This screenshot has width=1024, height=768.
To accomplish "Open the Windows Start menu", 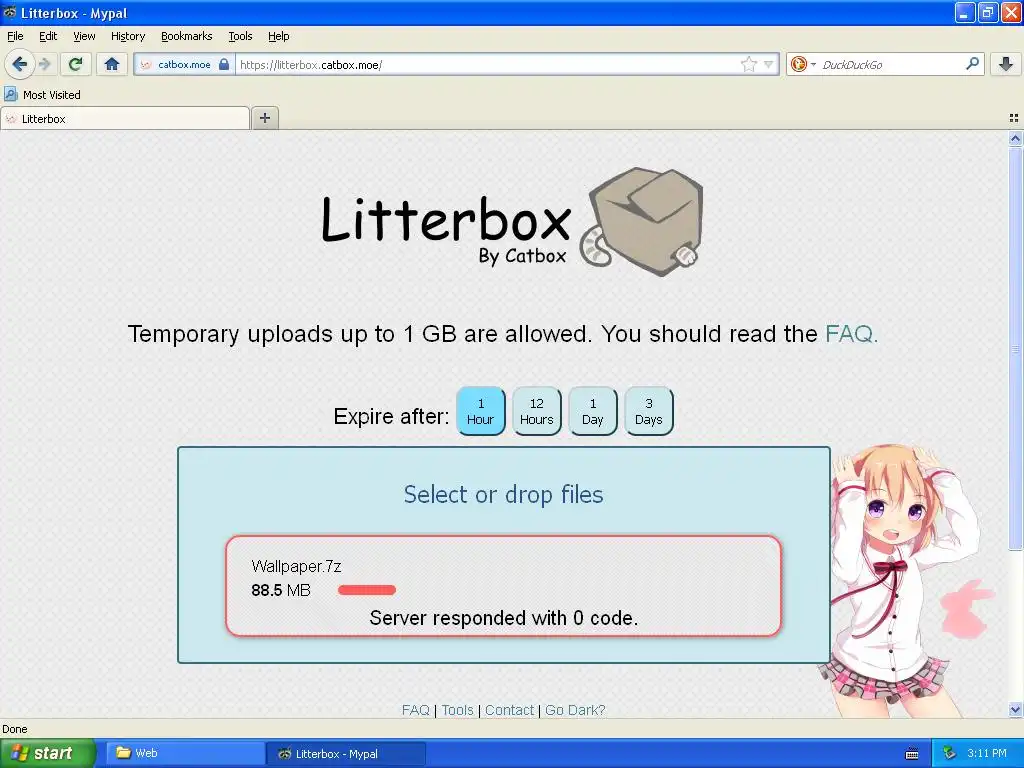I will [x=48, y=753].
